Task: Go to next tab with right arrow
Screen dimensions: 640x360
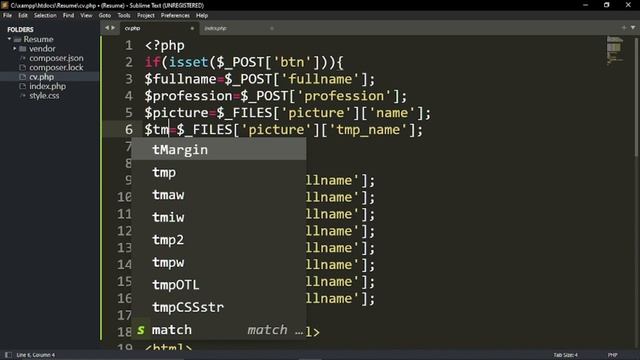Action: click(x=113, y=28)
